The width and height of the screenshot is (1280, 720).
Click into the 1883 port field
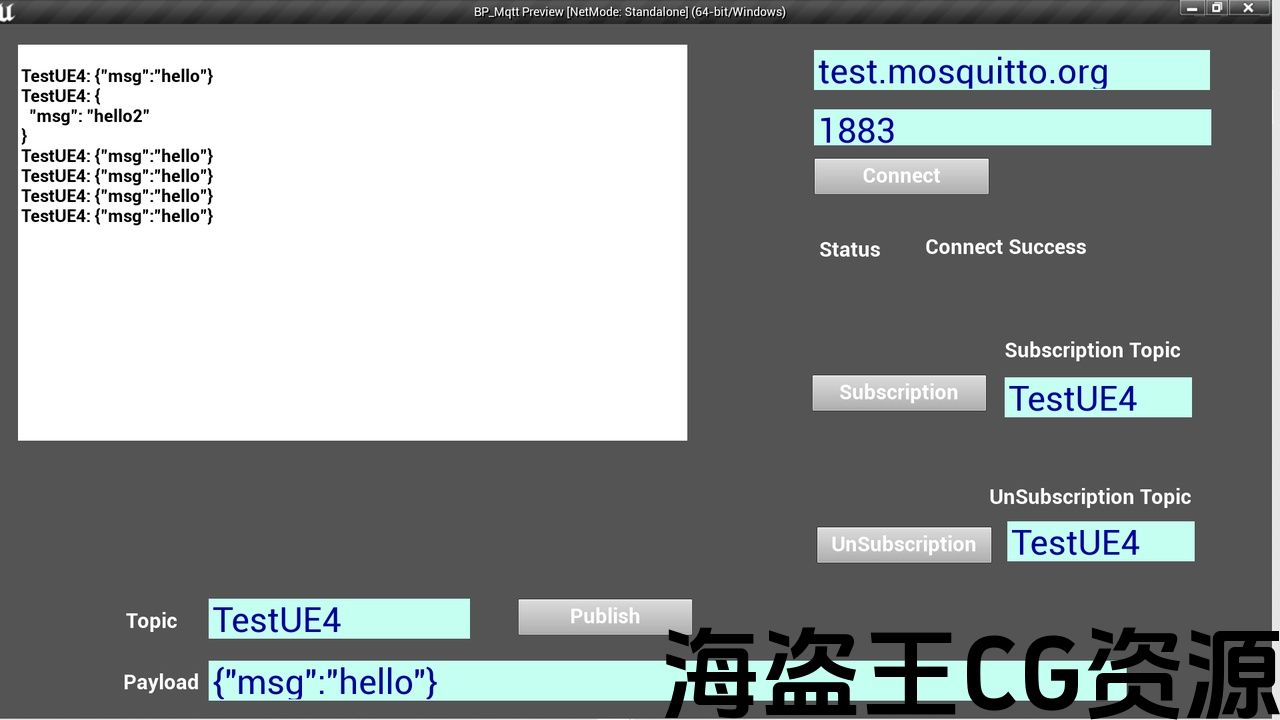(1011, 129)
